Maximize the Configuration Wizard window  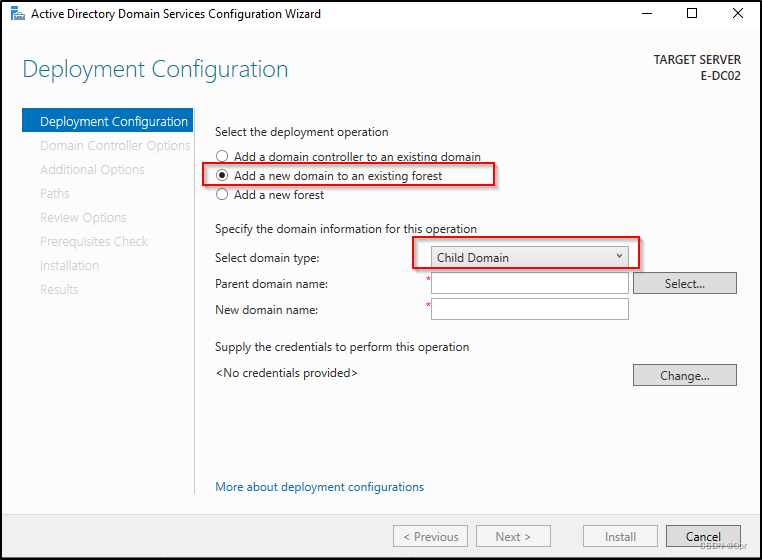click(692, 14)
